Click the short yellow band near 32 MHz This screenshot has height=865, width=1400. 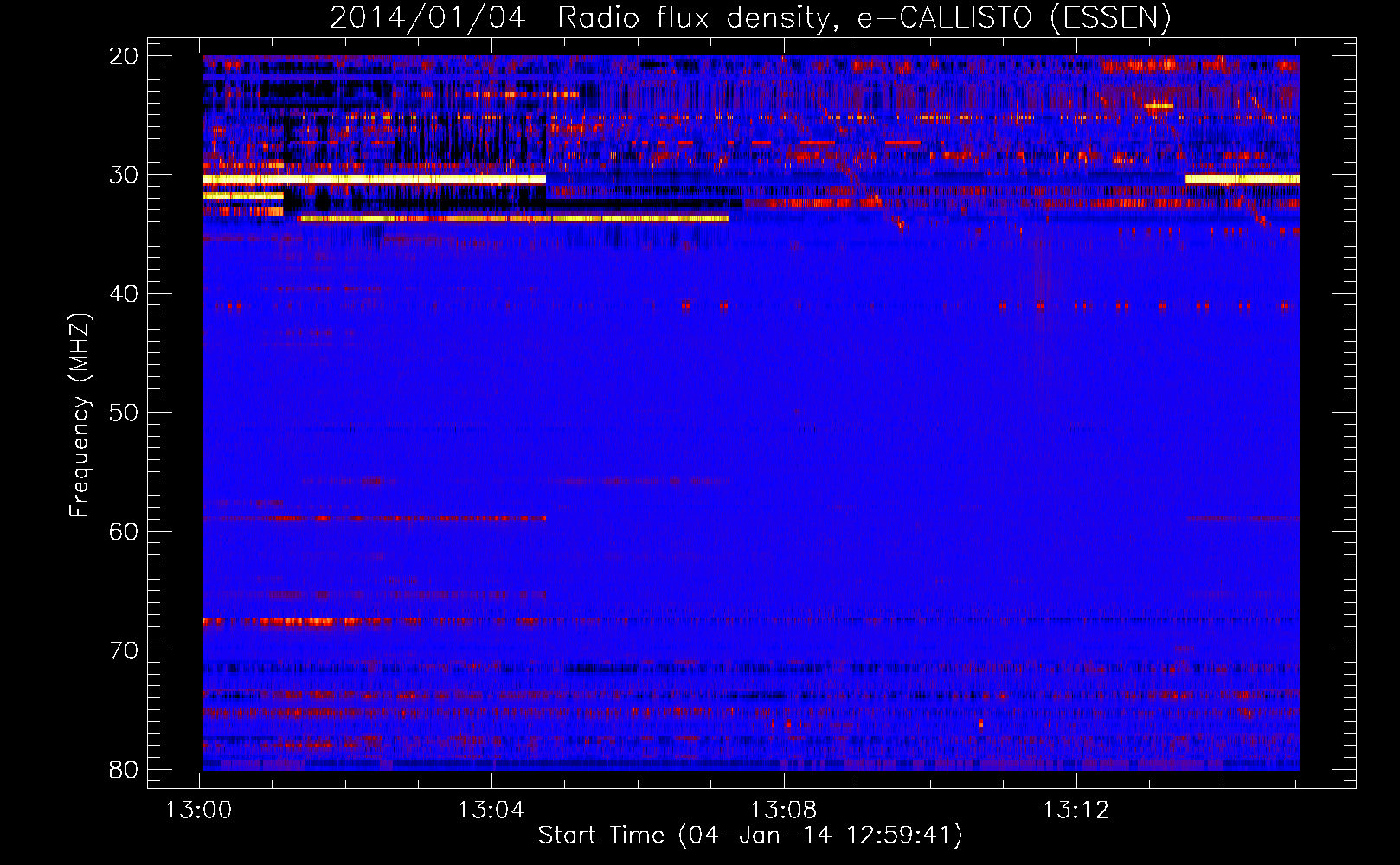[243, 195]
